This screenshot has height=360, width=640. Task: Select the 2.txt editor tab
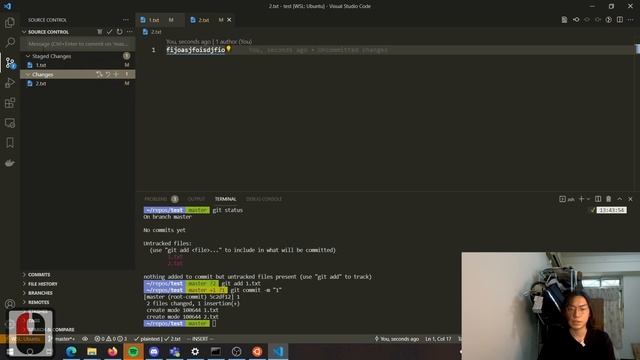210,20
